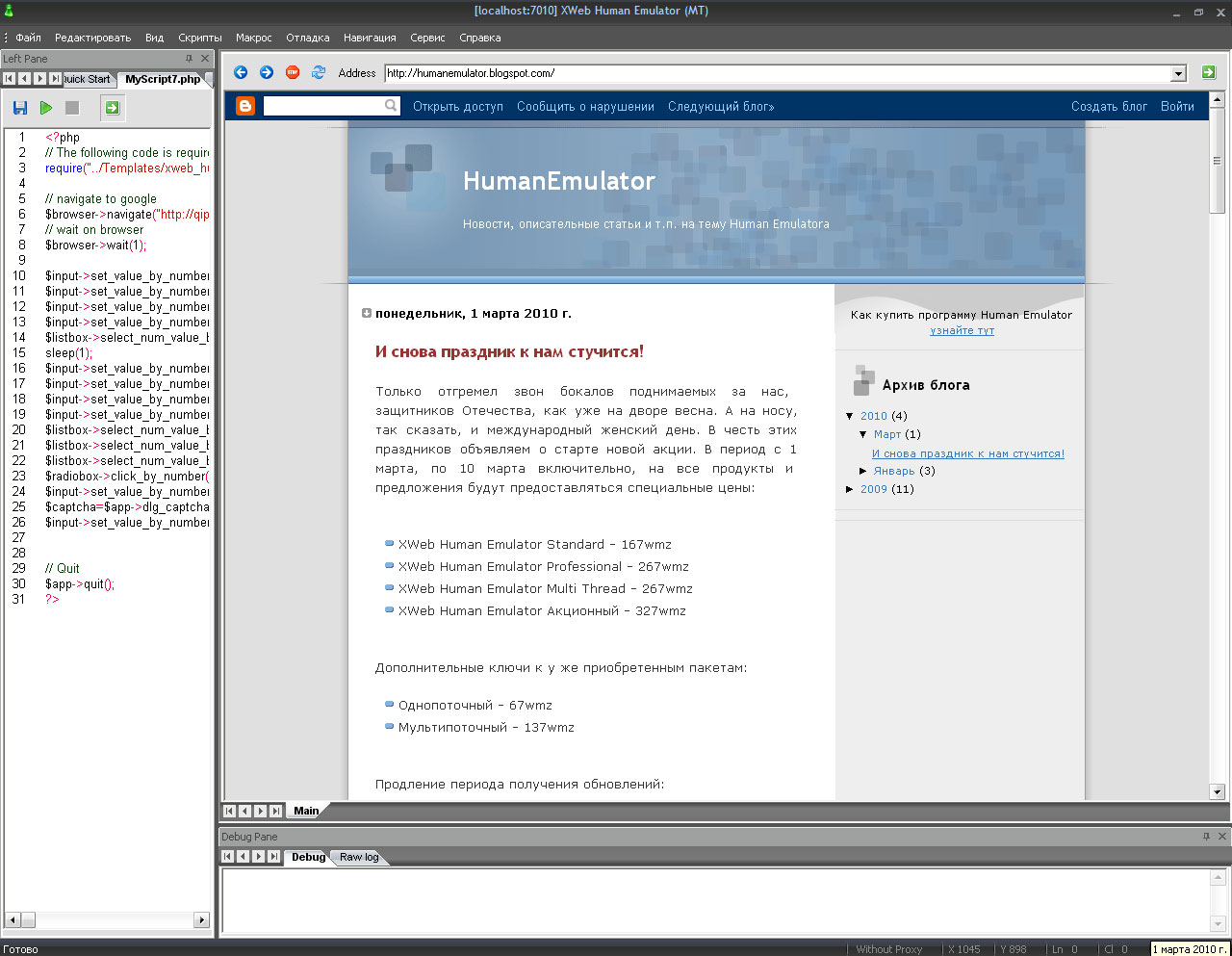Screen dimensions: 1232x956
Task: Click the Without Proxy status bar entry
Action: (x=889, y=949)
